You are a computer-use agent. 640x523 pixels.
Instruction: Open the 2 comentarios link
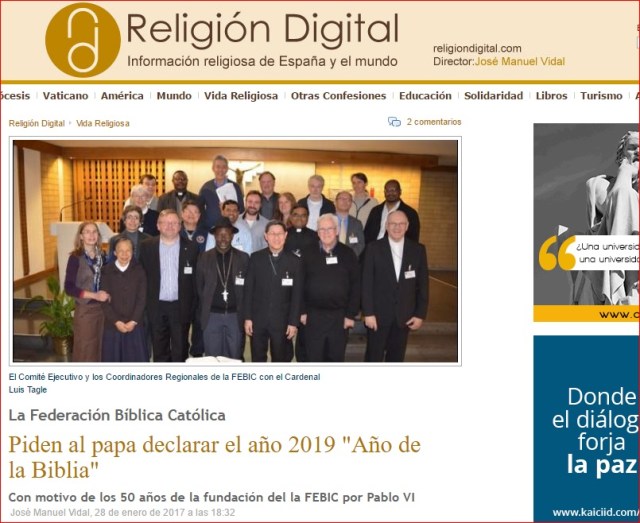(x=434, y=122)
